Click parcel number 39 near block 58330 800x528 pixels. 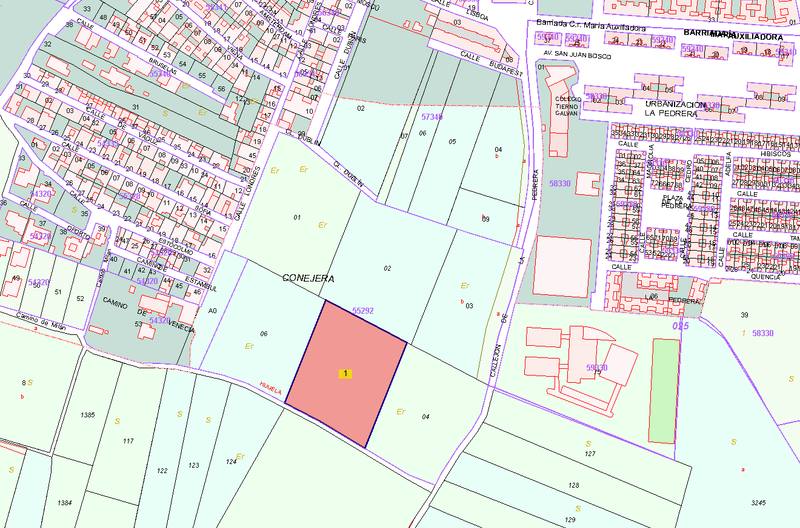coord(744,315)
